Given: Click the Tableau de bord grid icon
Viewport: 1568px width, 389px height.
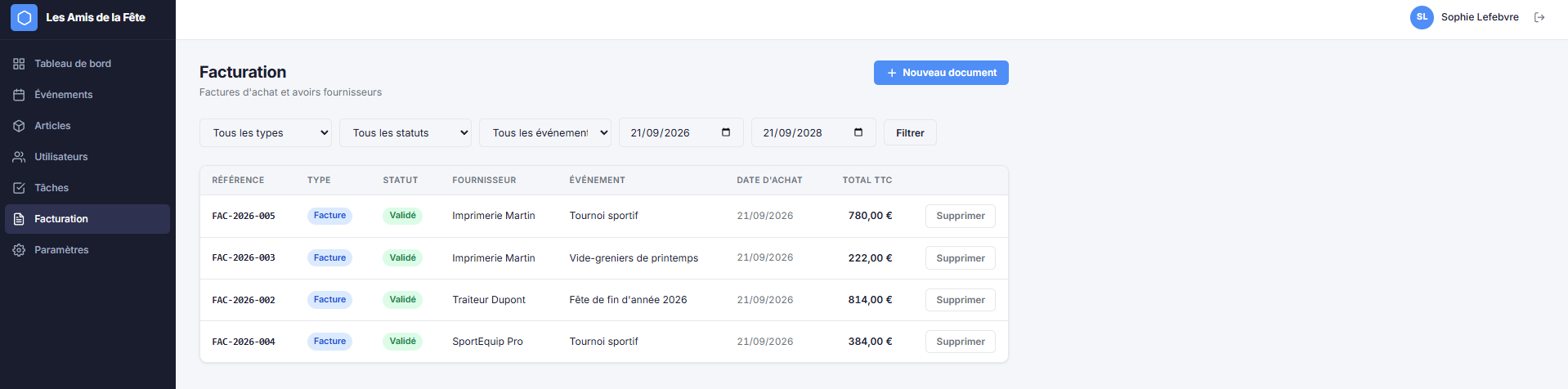Looking at the screenshot, I should [19, 64].
